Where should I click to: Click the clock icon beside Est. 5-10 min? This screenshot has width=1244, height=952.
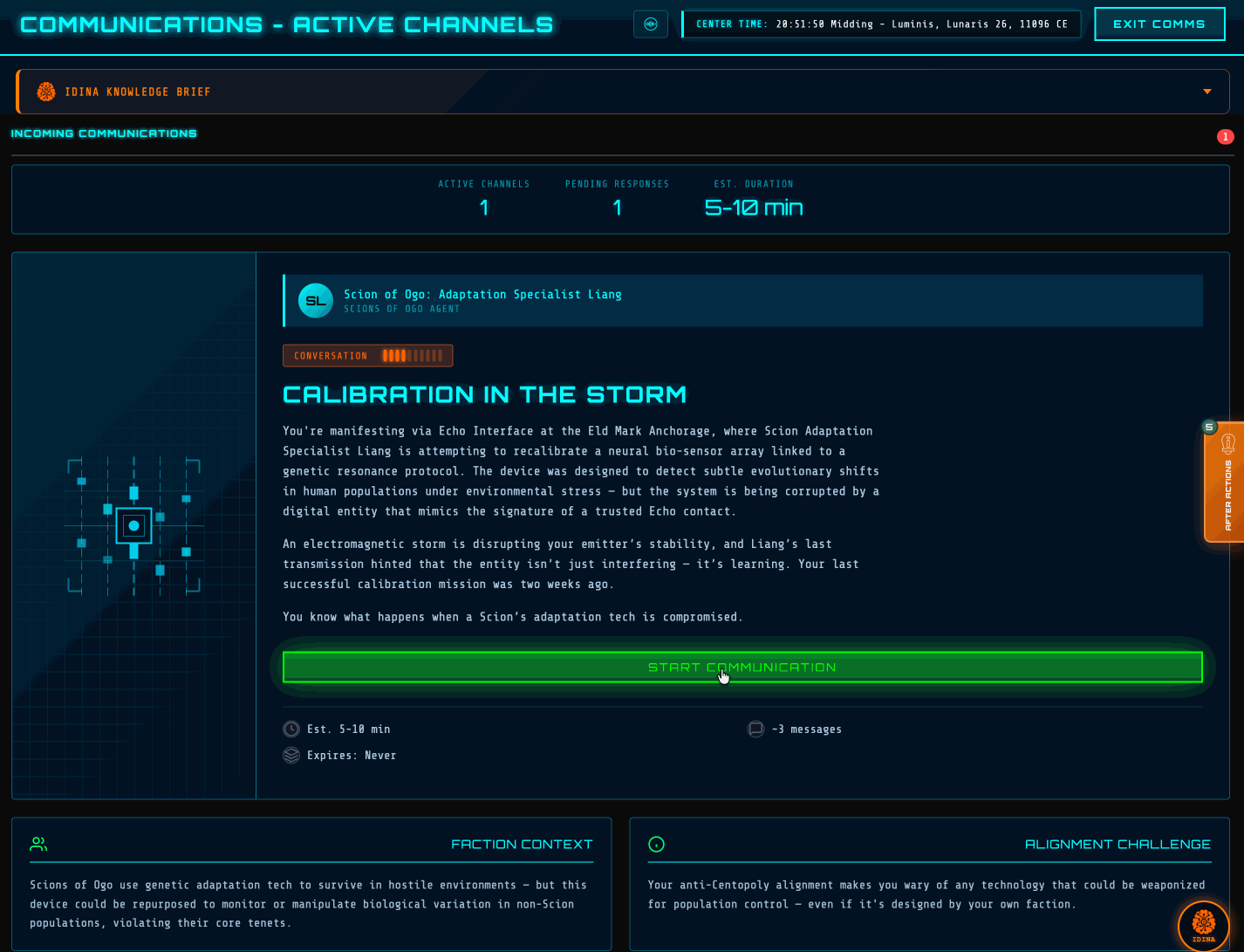[x=291, y=729]
